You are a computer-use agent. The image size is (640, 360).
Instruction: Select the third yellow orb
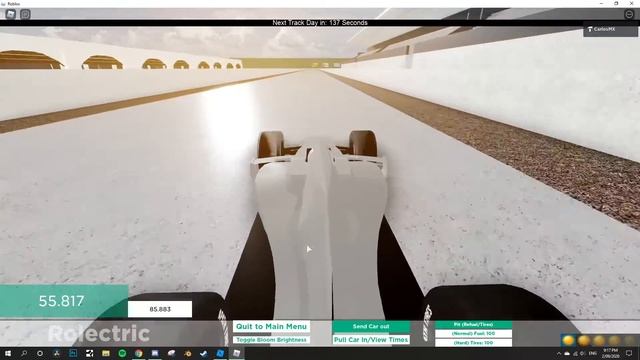(x=599, y=340)
